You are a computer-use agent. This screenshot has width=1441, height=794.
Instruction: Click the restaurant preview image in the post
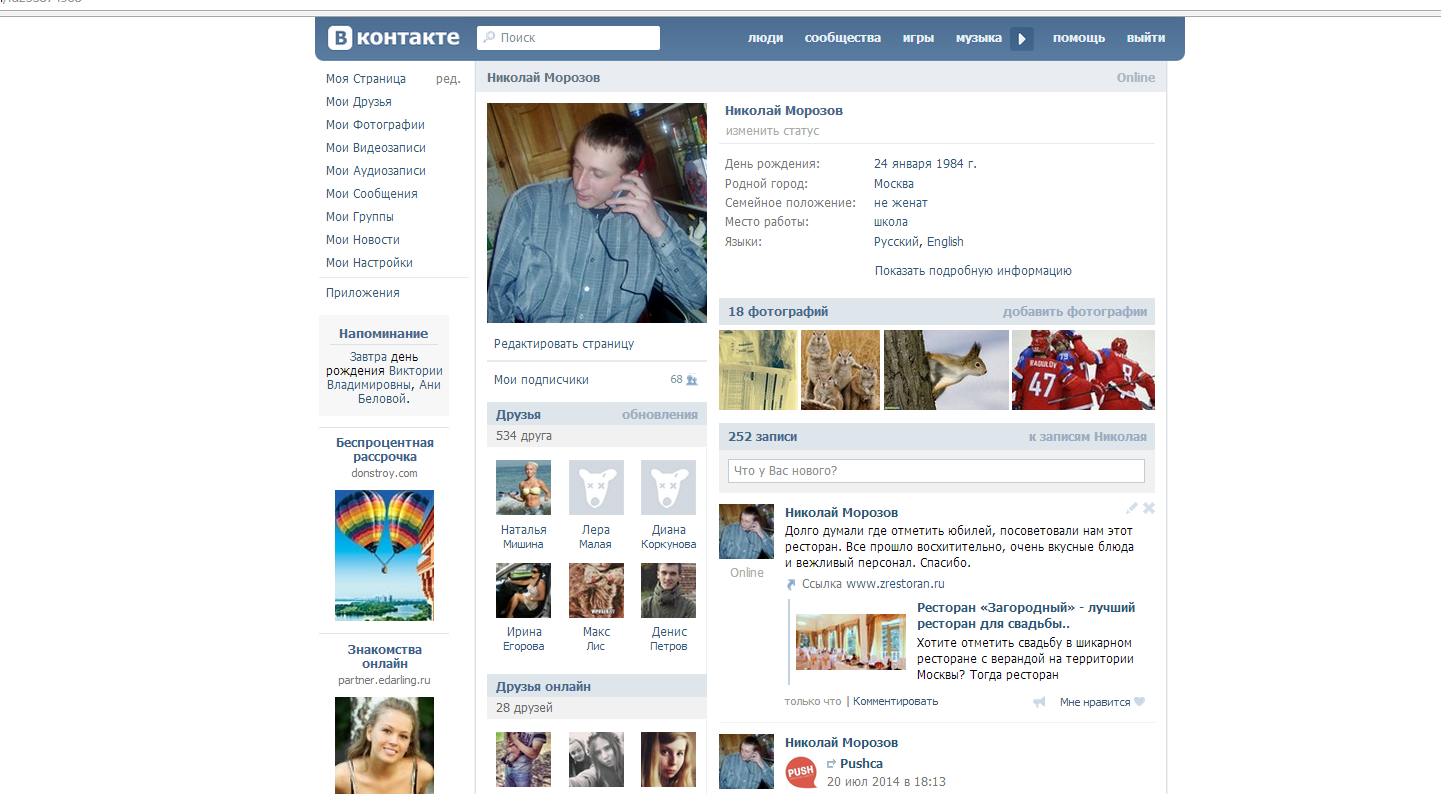click(x=851, y=642)
